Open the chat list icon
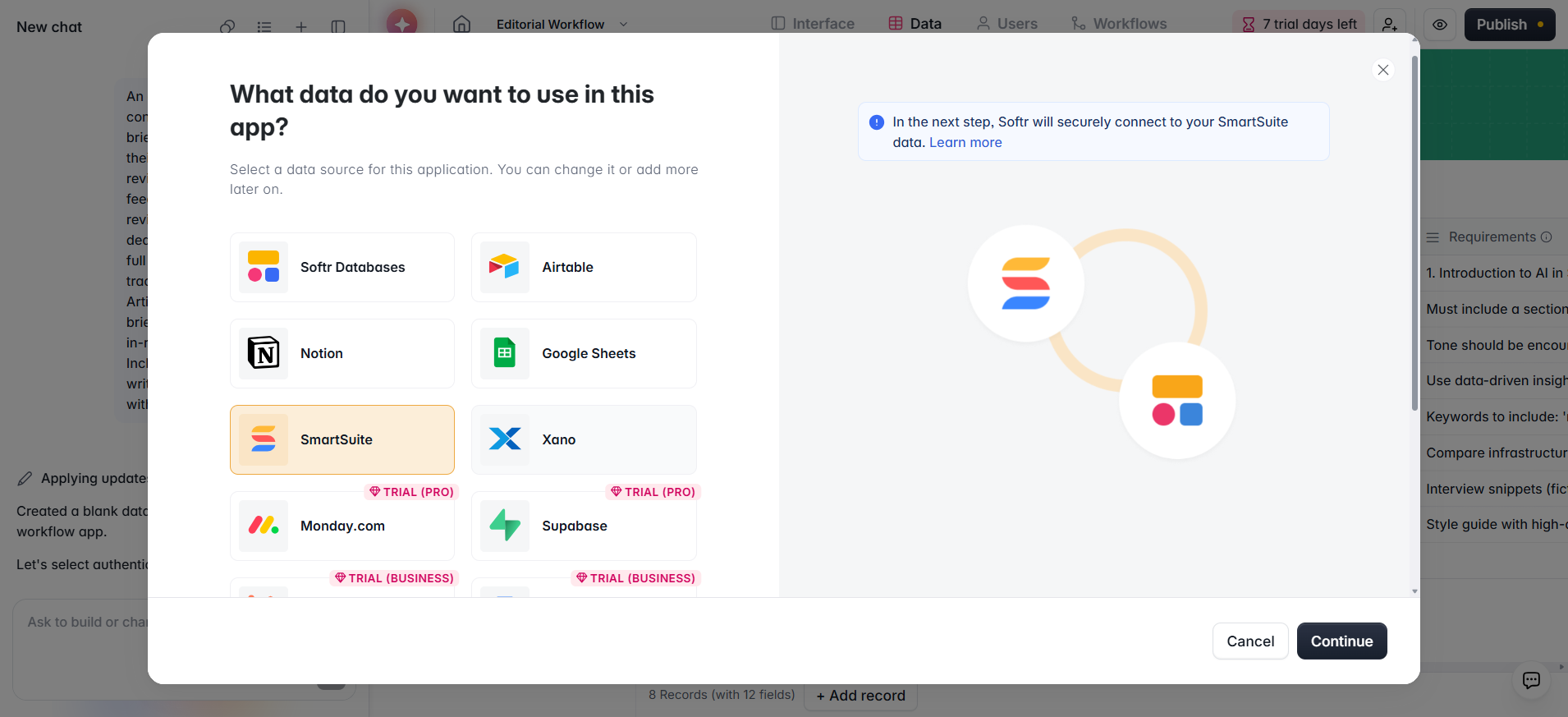 (x=264, y=27)
